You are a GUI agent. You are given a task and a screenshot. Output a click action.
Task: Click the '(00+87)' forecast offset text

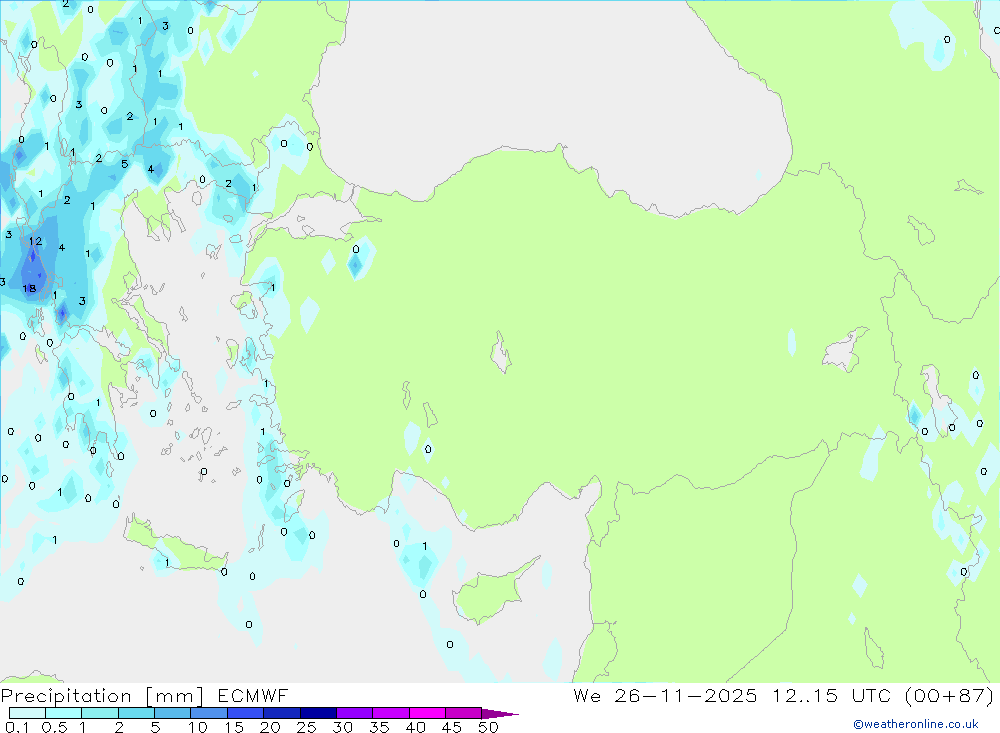pos(950,696)
